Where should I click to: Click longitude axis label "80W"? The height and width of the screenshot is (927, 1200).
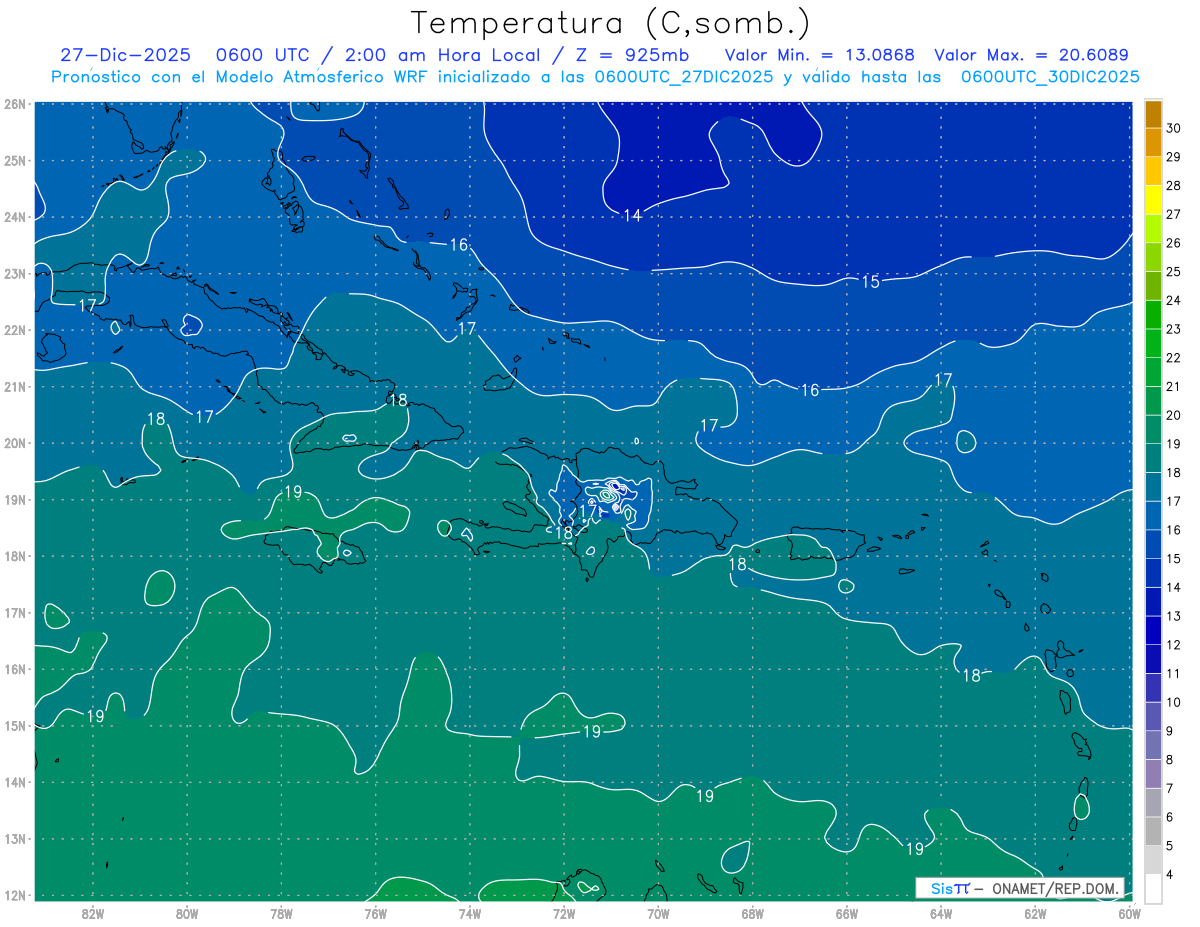pos(186,913)
